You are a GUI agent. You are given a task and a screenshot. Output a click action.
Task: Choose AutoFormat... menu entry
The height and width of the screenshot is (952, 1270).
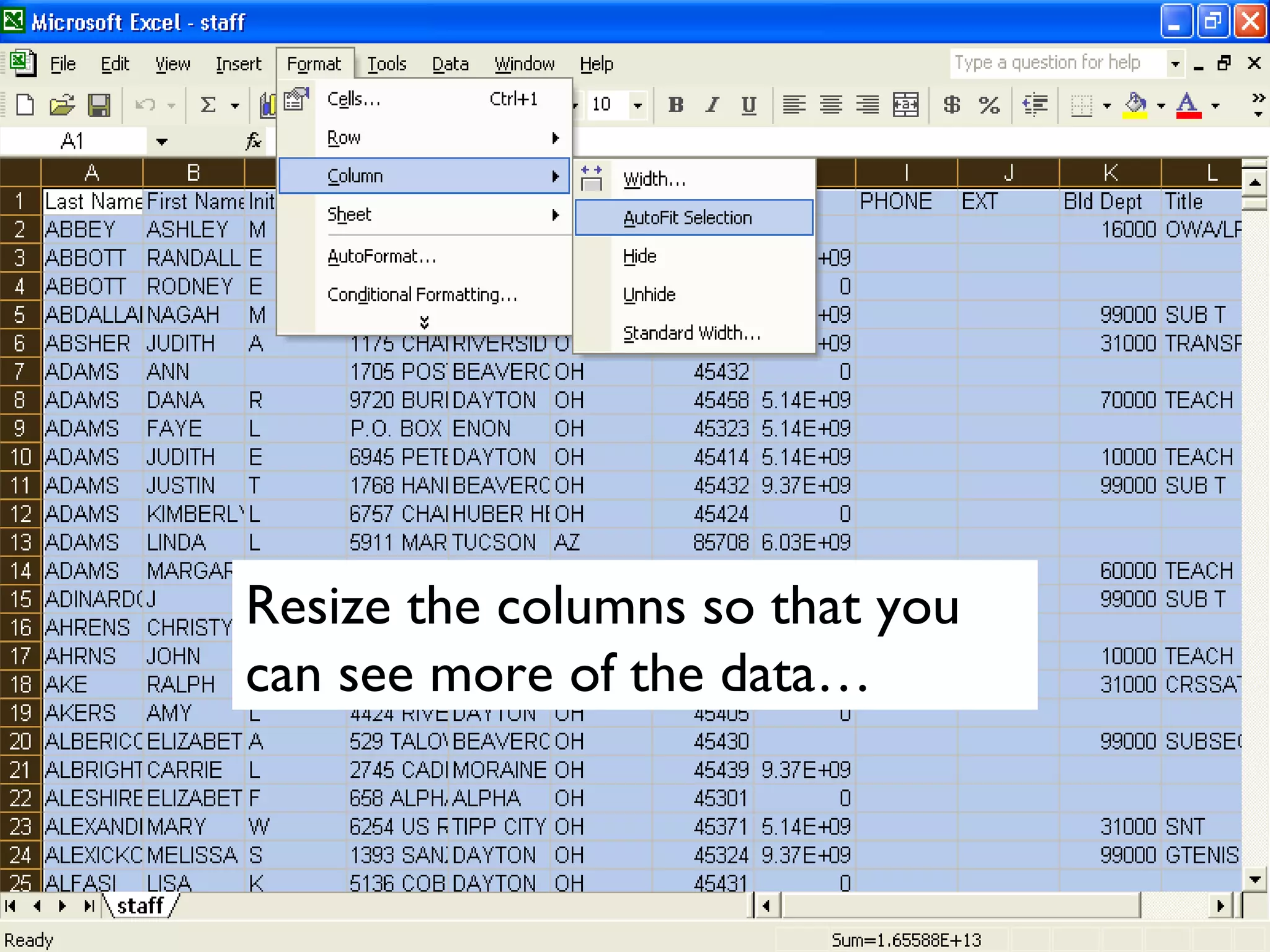coord(424,256)
